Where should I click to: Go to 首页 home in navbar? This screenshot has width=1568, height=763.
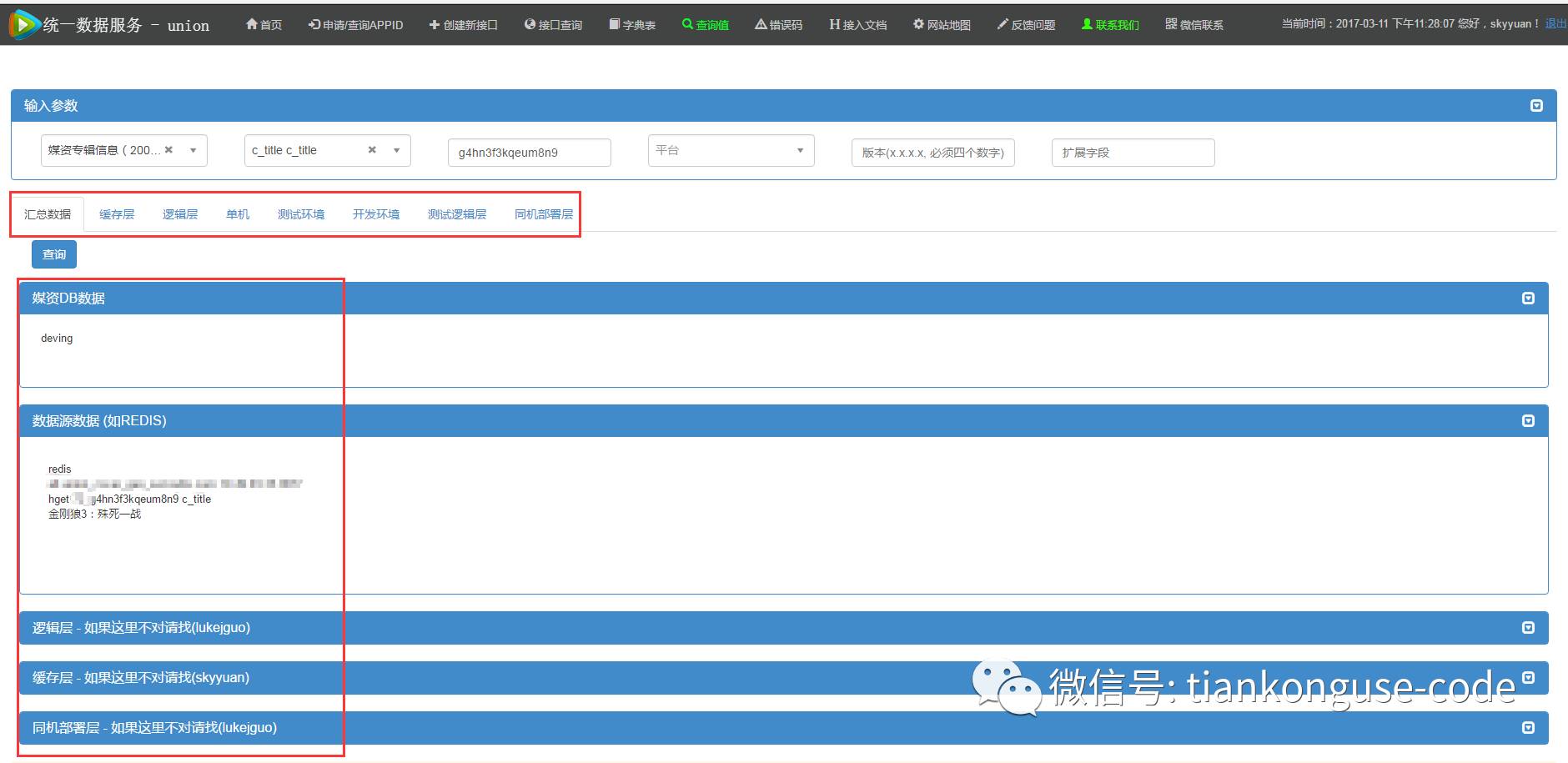point(264,25)
